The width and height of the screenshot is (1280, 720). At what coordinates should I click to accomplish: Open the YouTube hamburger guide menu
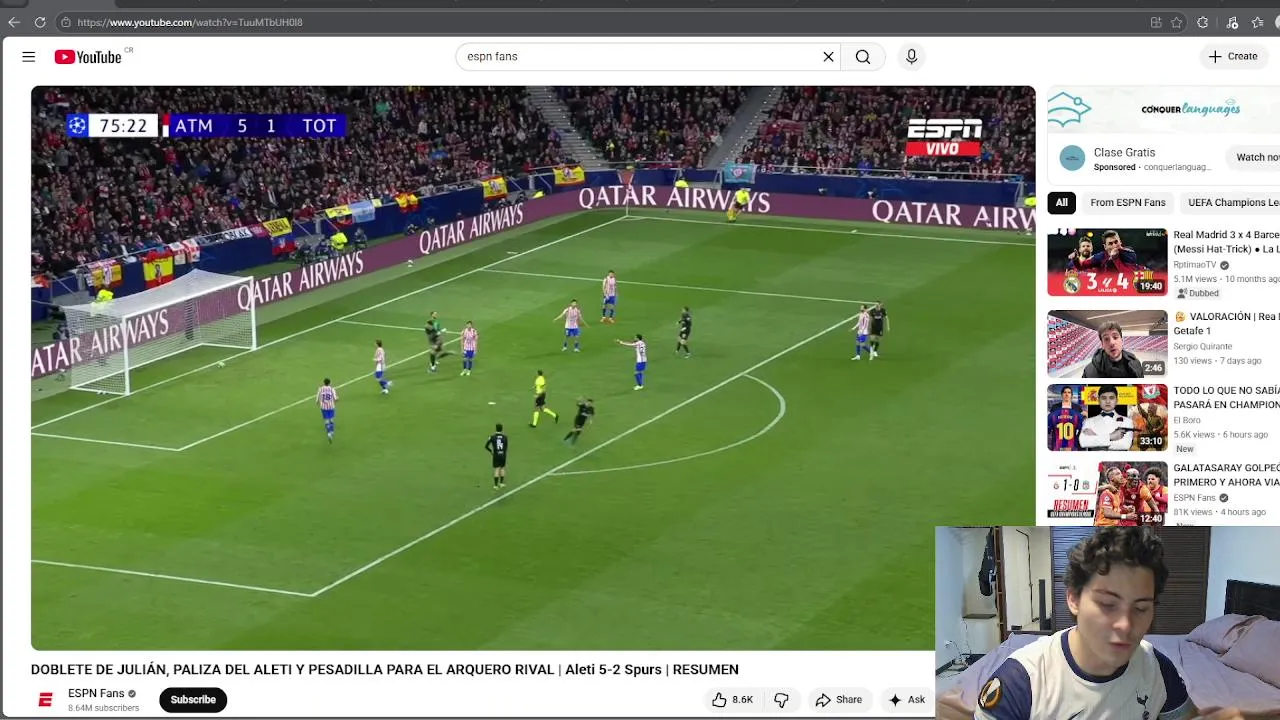29,57
